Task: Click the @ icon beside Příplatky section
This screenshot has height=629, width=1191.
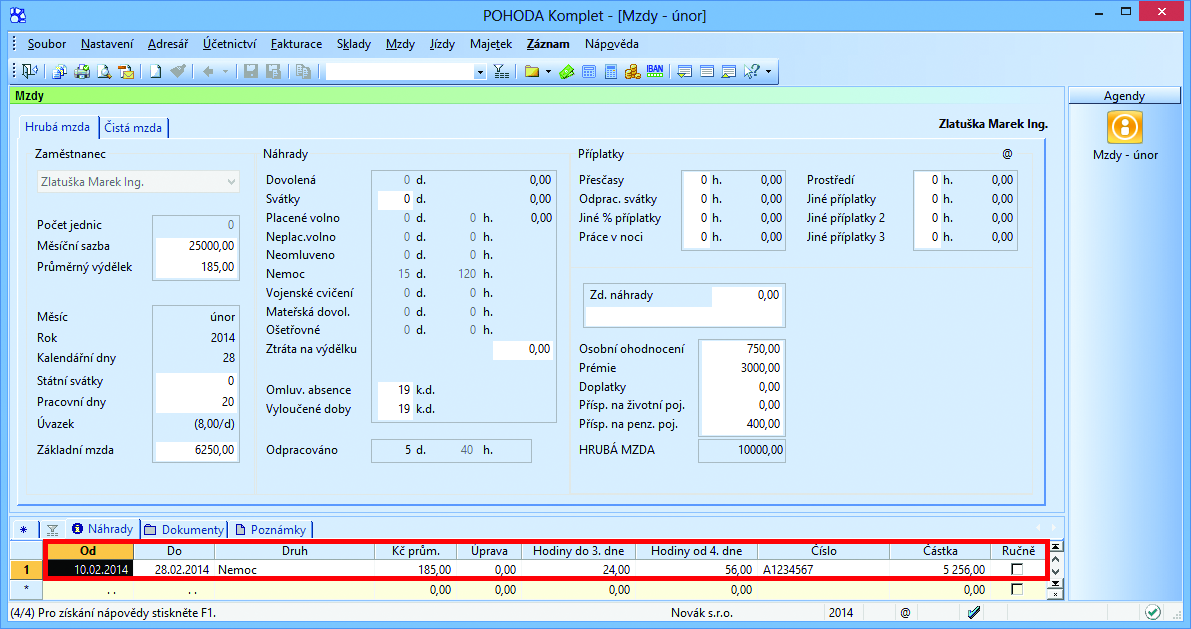Action: [1007, 153]
